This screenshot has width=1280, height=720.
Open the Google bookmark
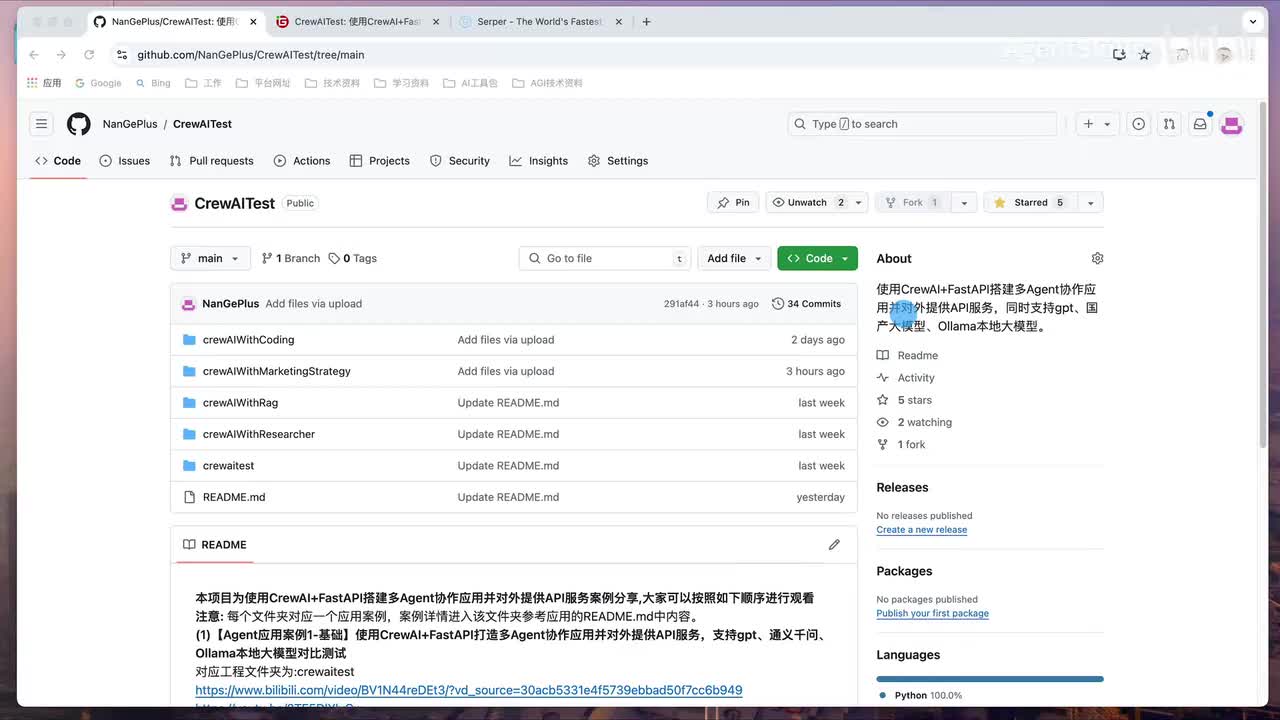tap(98, 83)
